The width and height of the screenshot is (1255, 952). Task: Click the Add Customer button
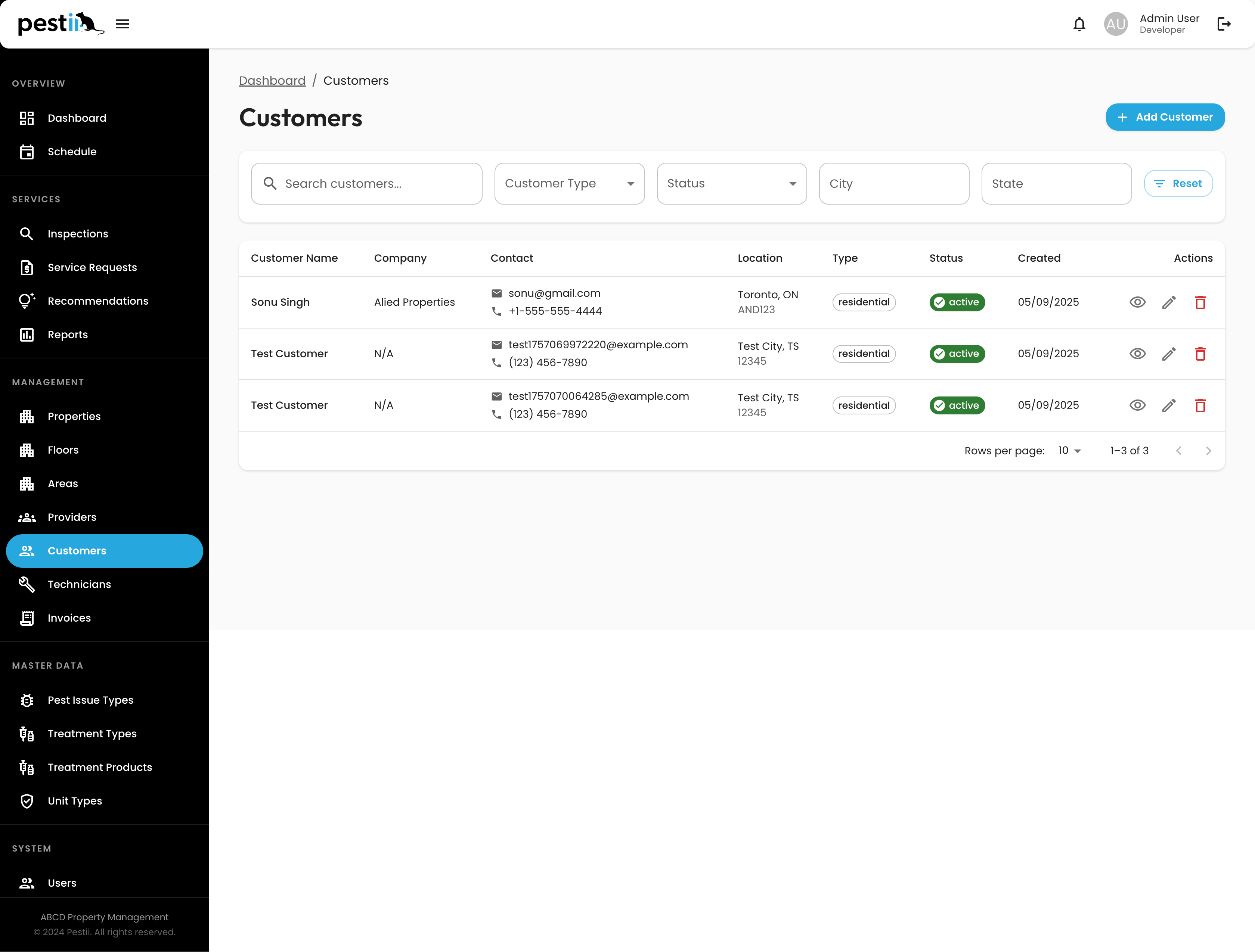pos(1165,117)
